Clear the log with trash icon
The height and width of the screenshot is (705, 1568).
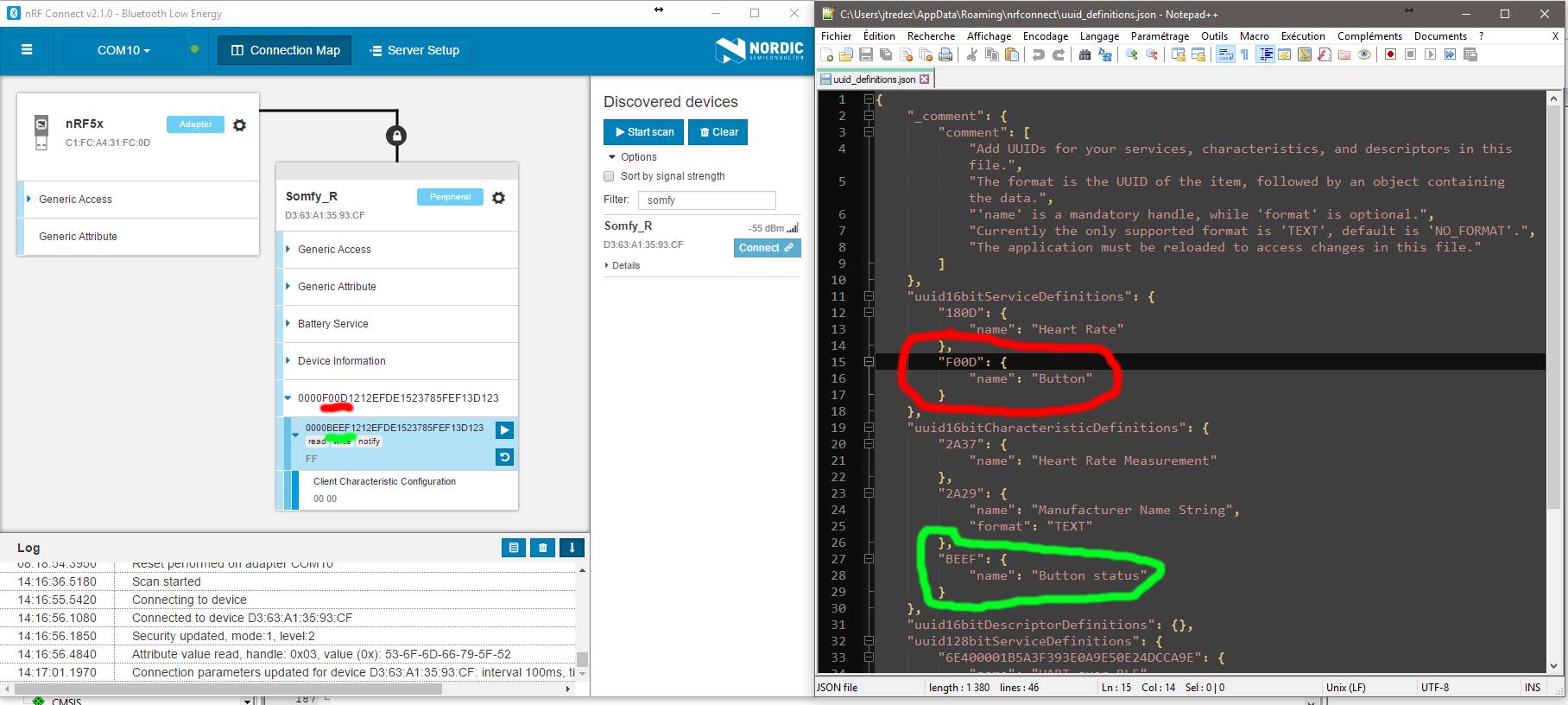click(543, 547)
